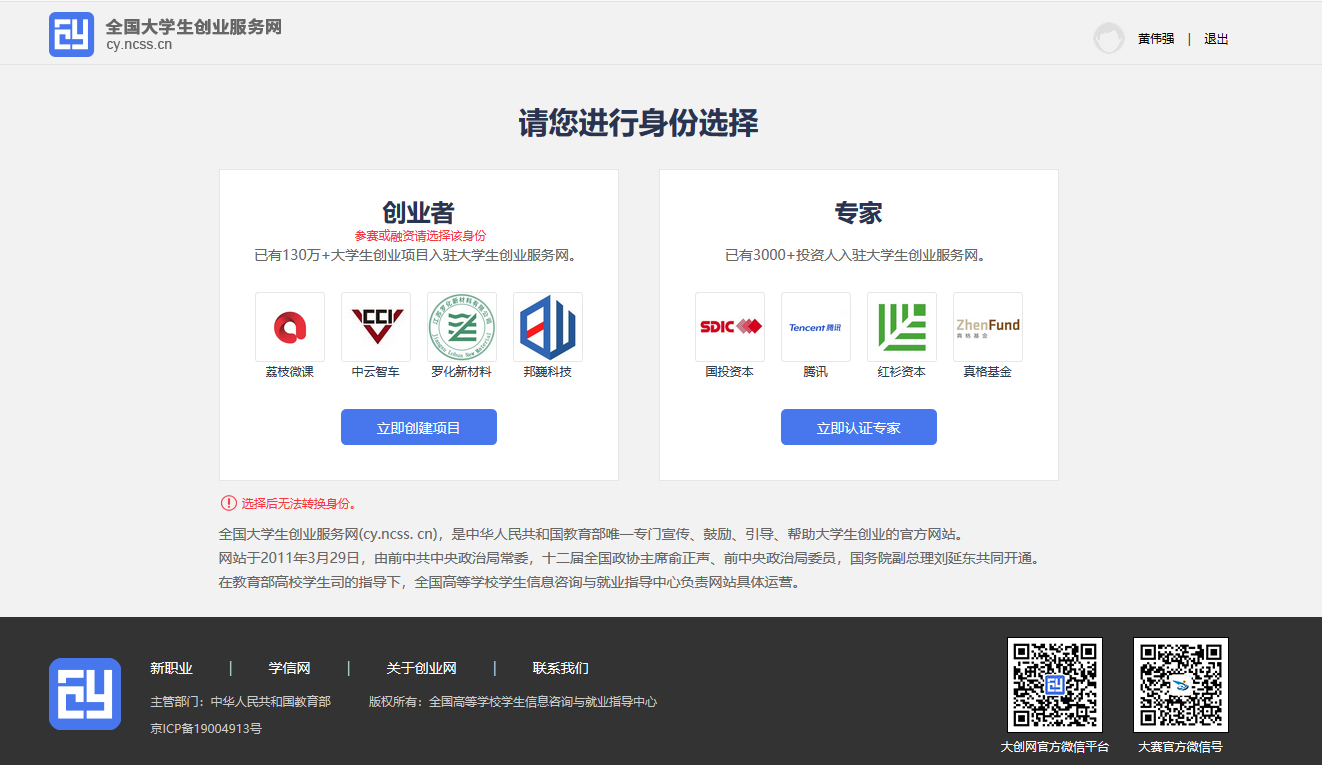This screenshot has height=765, width=1322.
Task: Click the footer cy logo
Action: 85,693
